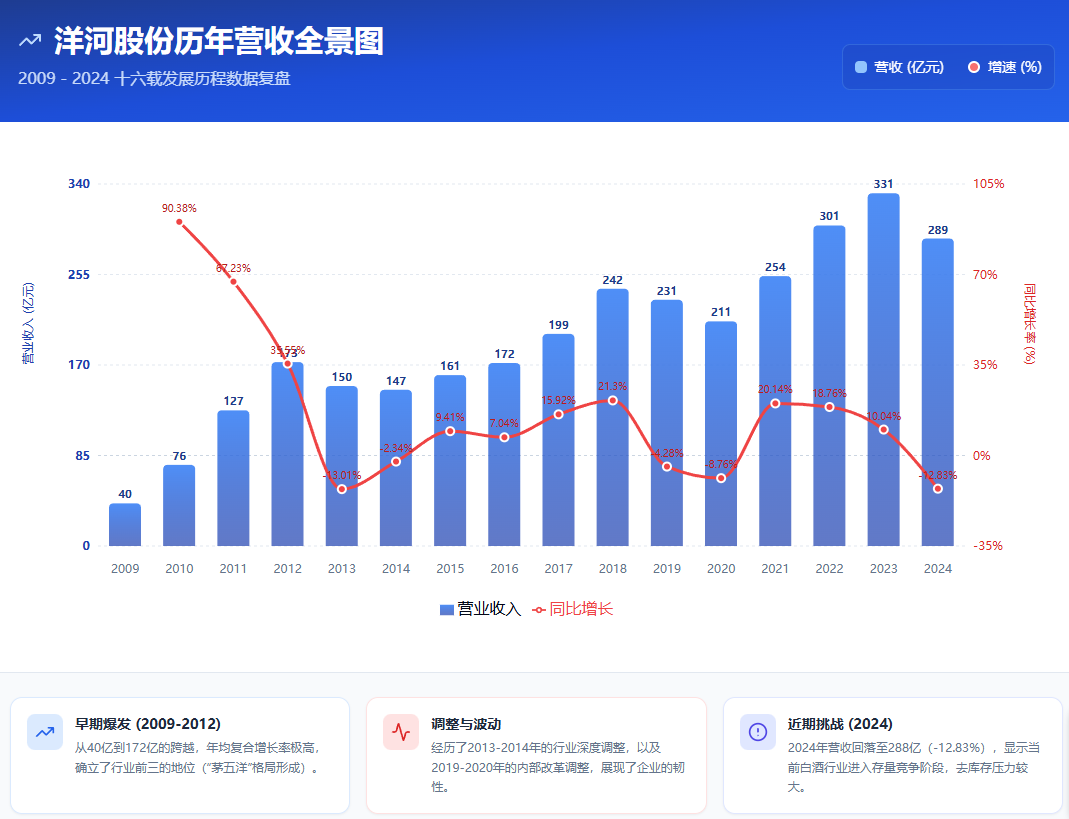Toggle the 同比增长 line in chart legend
This screenshot has width=1069, height=819.
[580, 609]
